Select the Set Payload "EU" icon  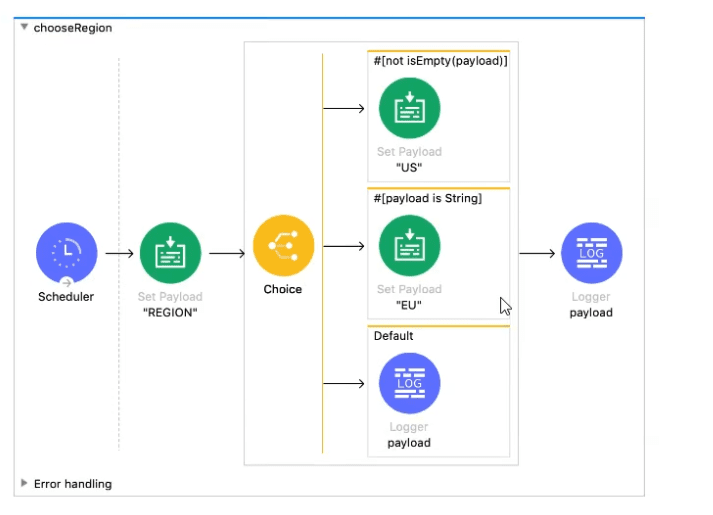pos(409,245)
